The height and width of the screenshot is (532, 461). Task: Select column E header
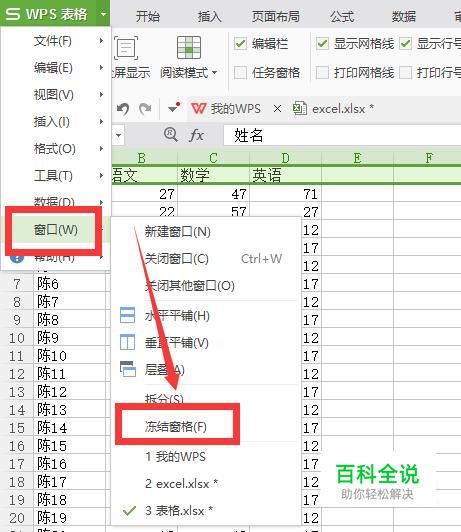point(357,158)
